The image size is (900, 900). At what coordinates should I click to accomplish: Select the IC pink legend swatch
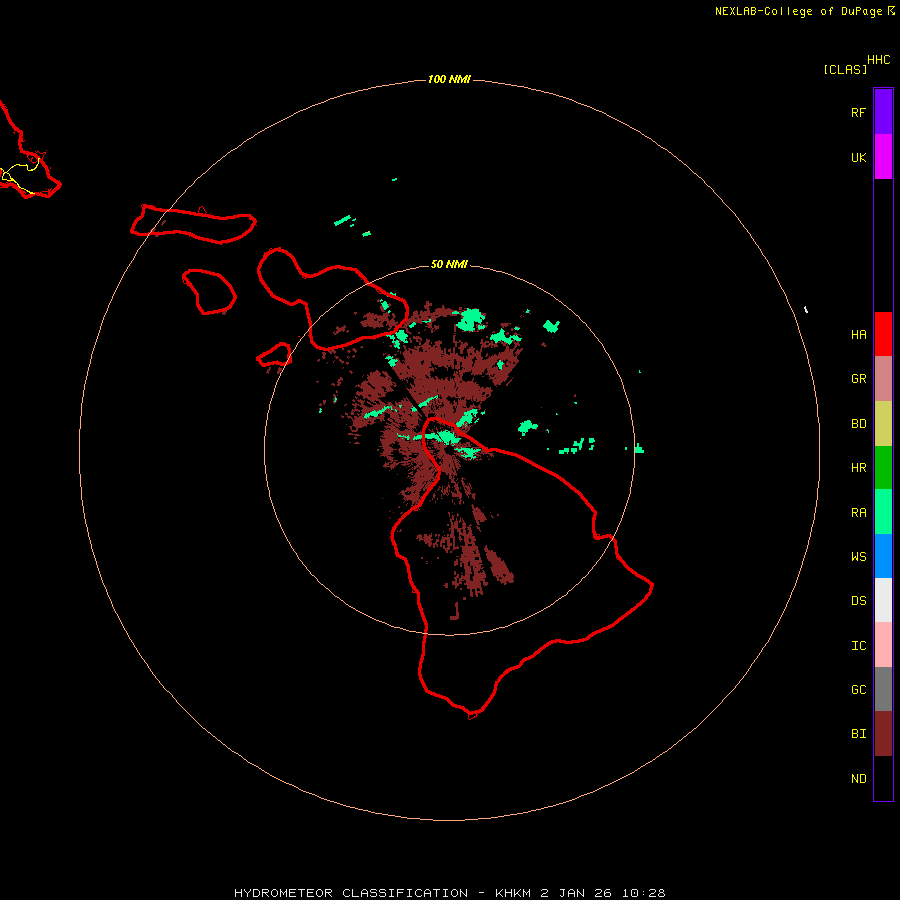click(x=883, y=645)
